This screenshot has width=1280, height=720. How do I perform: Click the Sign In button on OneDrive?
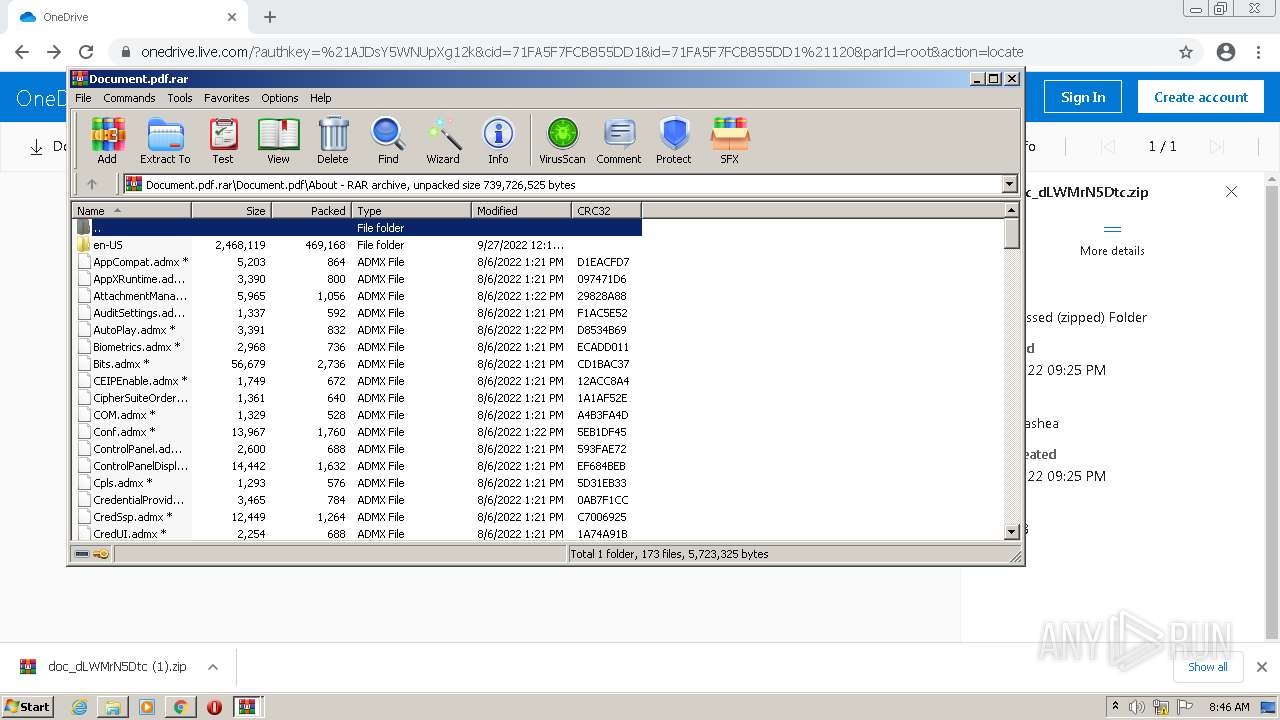[x=1083, y=97]
